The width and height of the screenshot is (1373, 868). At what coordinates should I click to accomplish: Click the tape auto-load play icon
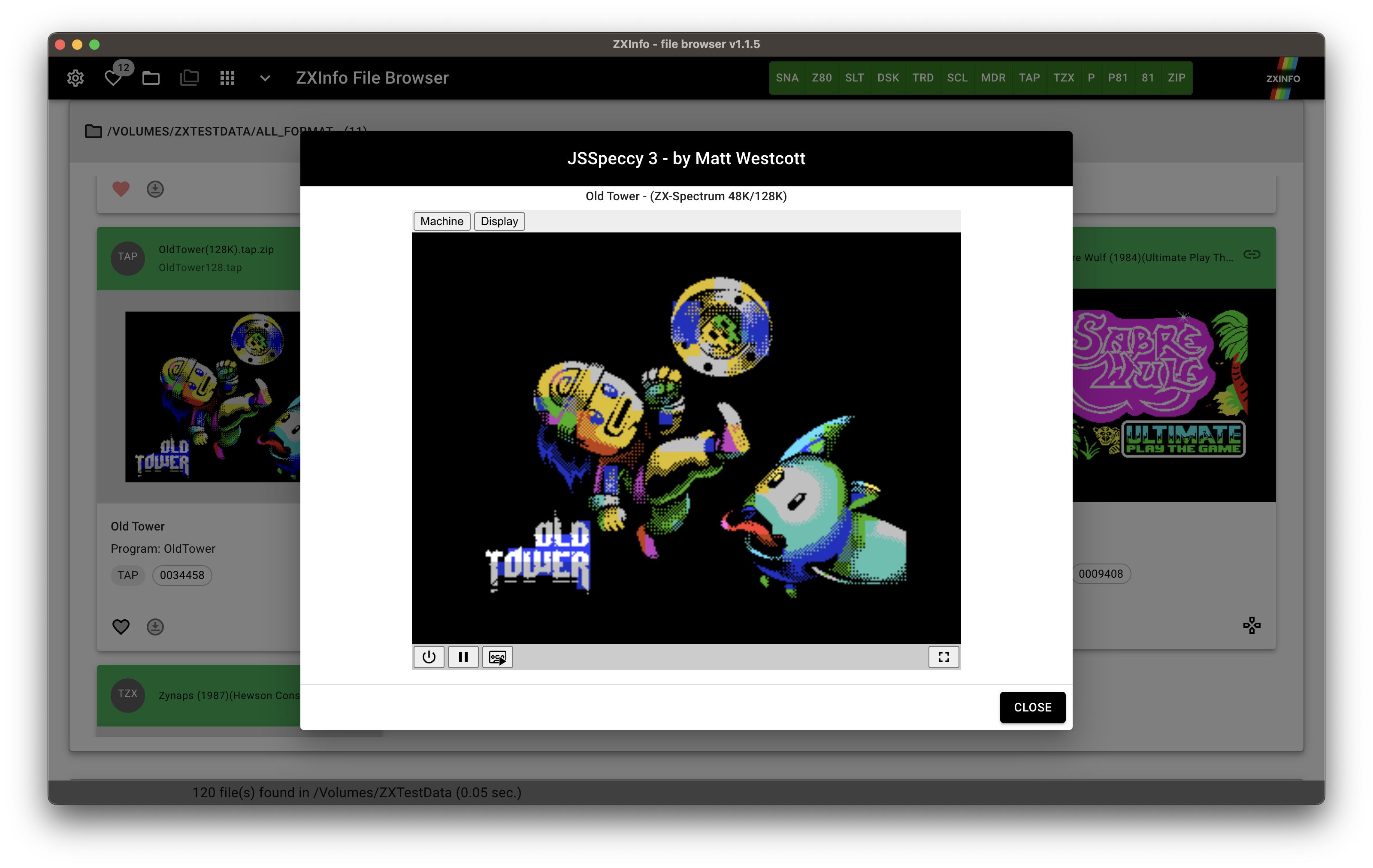pyautogui.click(x=497, y=657)
